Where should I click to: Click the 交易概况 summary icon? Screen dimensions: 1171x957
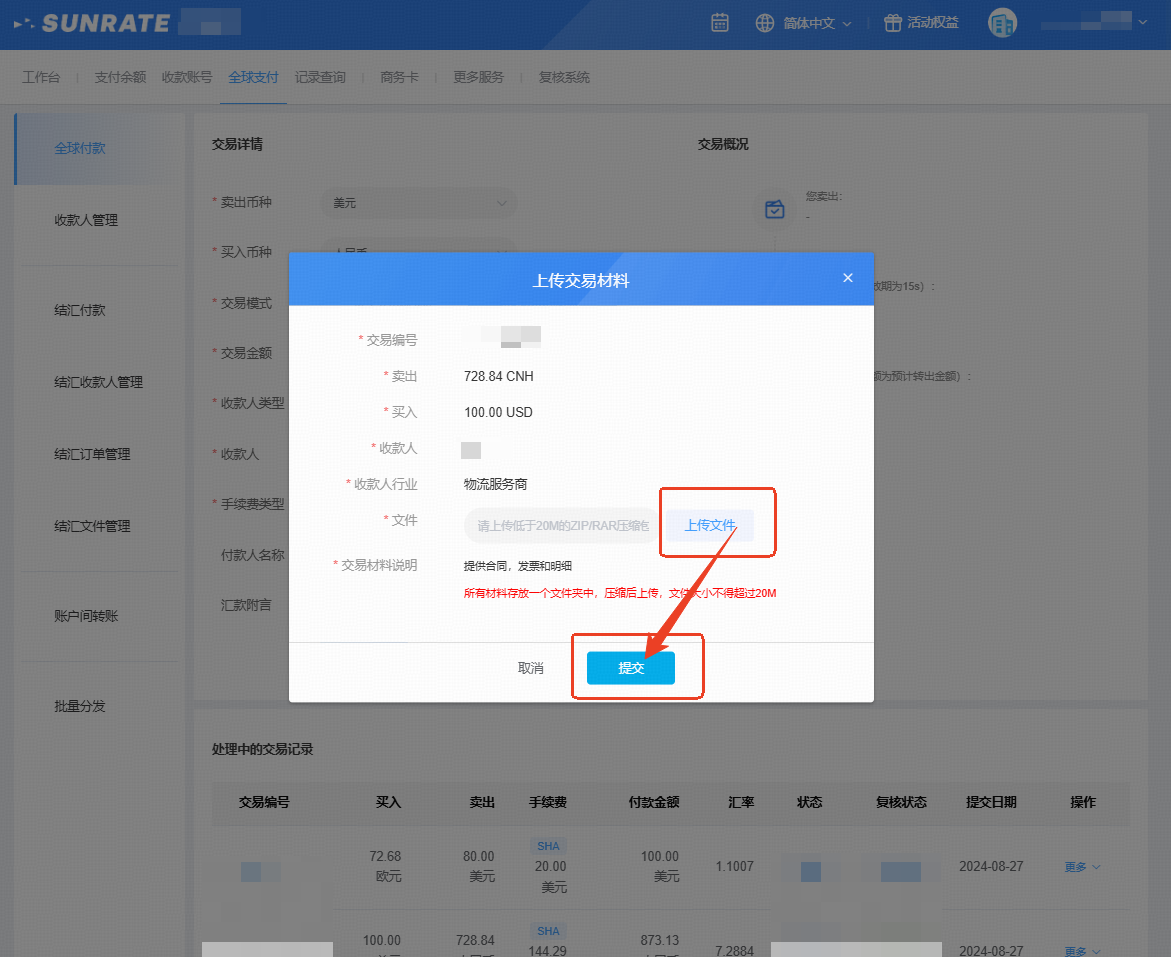point(774,209)
